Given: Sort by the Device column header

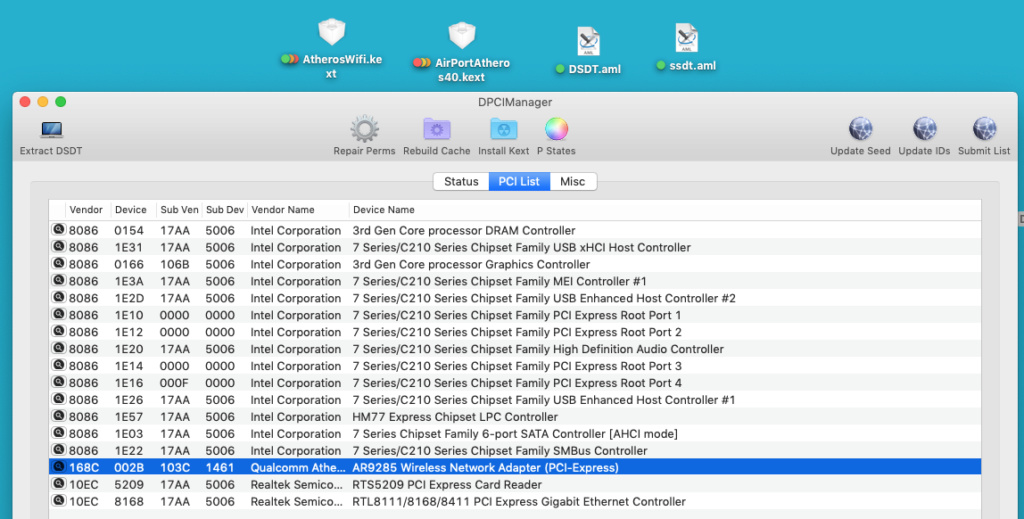Looking at the screenshot, I should [133, 210].
